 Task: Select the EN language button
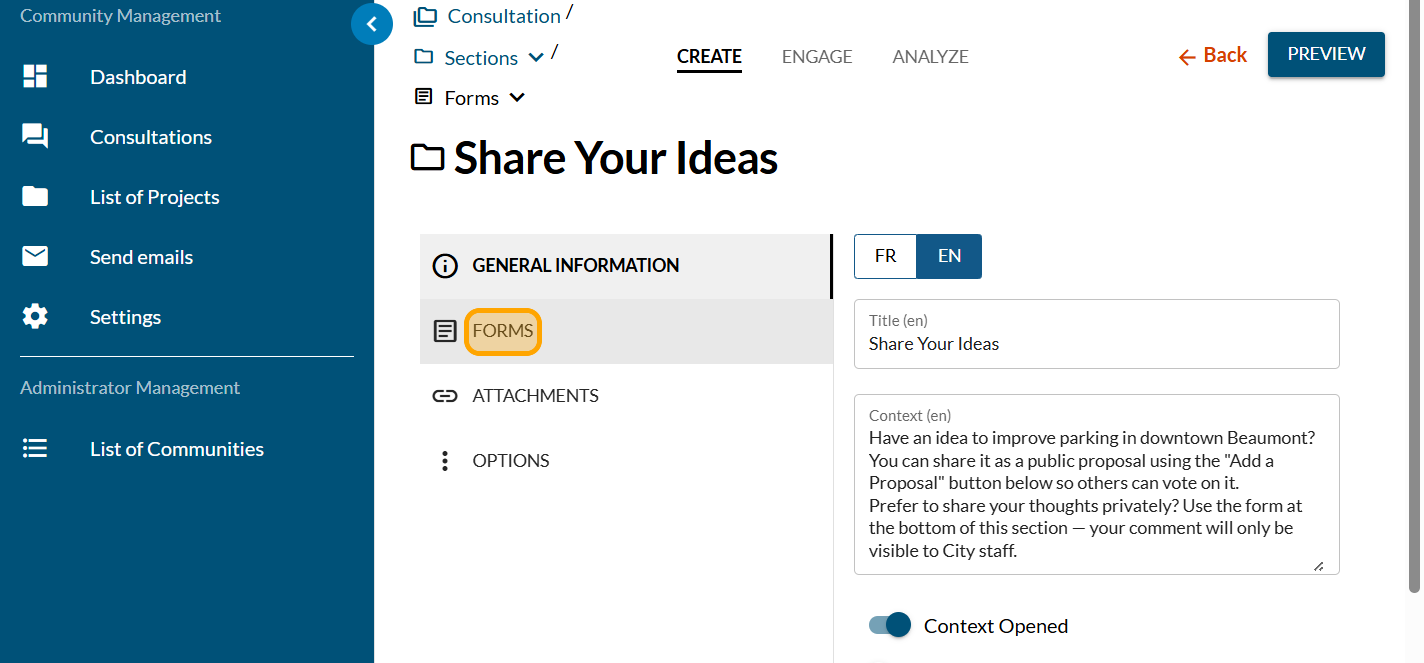coord(949,256)
